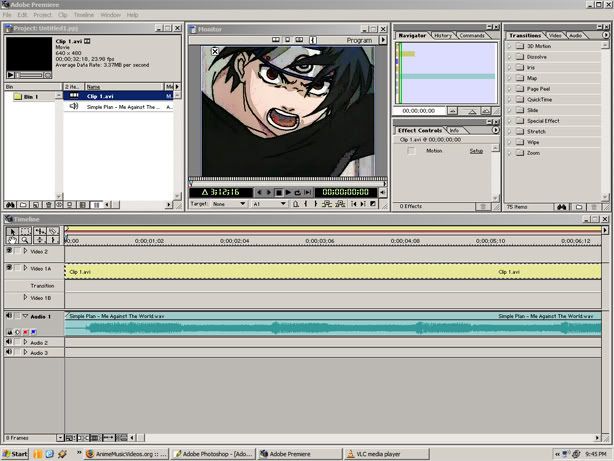
Task: Select the Hand tool in Timeline
Action: (12, 240)
